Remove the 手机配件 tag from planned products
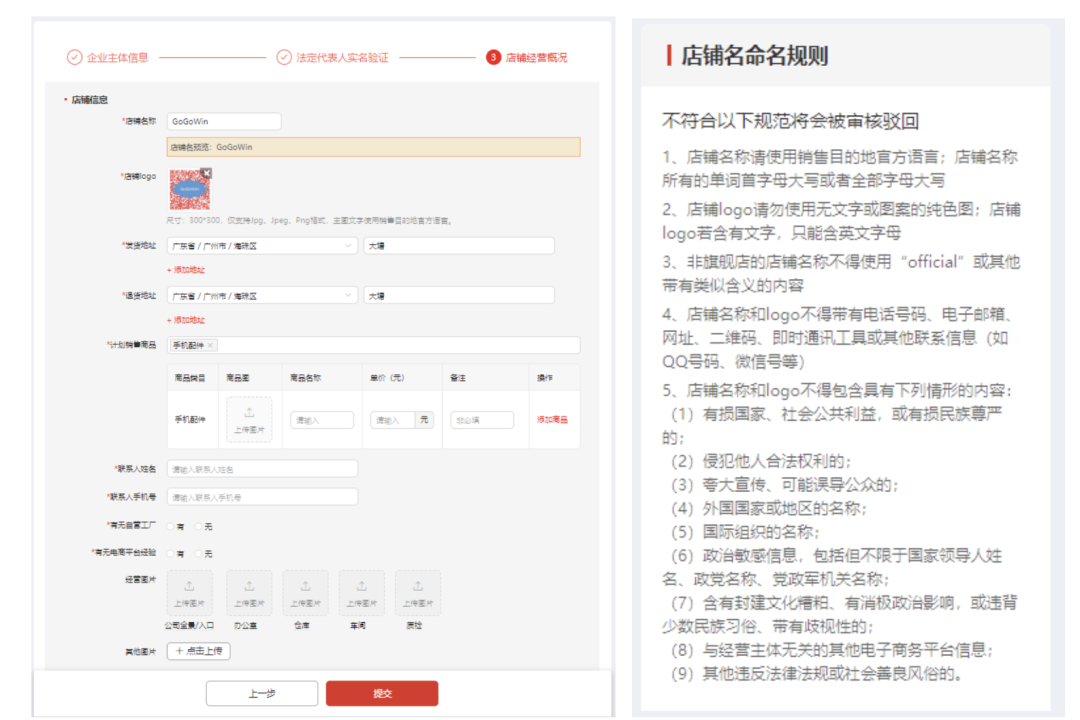1080x720 pixels. [x=212, y=343]
